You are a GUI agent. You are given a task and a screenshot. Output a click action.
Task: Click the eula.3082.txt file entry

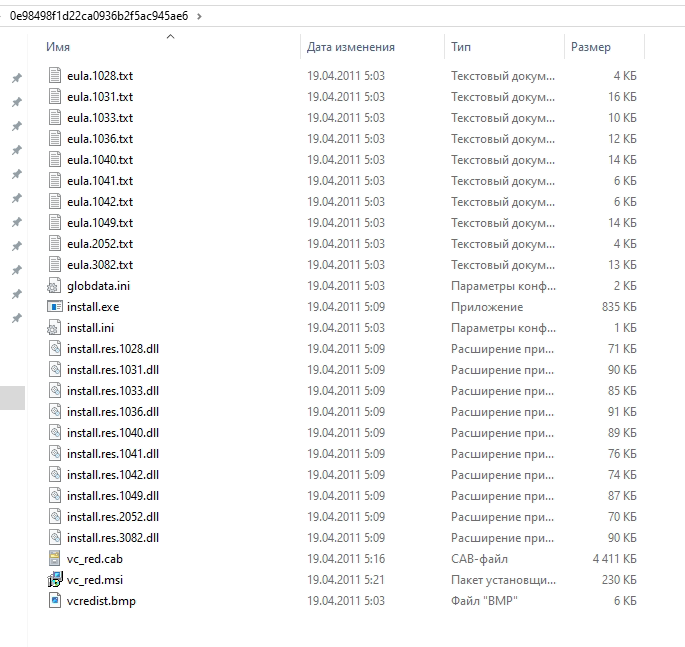(99, 265)
